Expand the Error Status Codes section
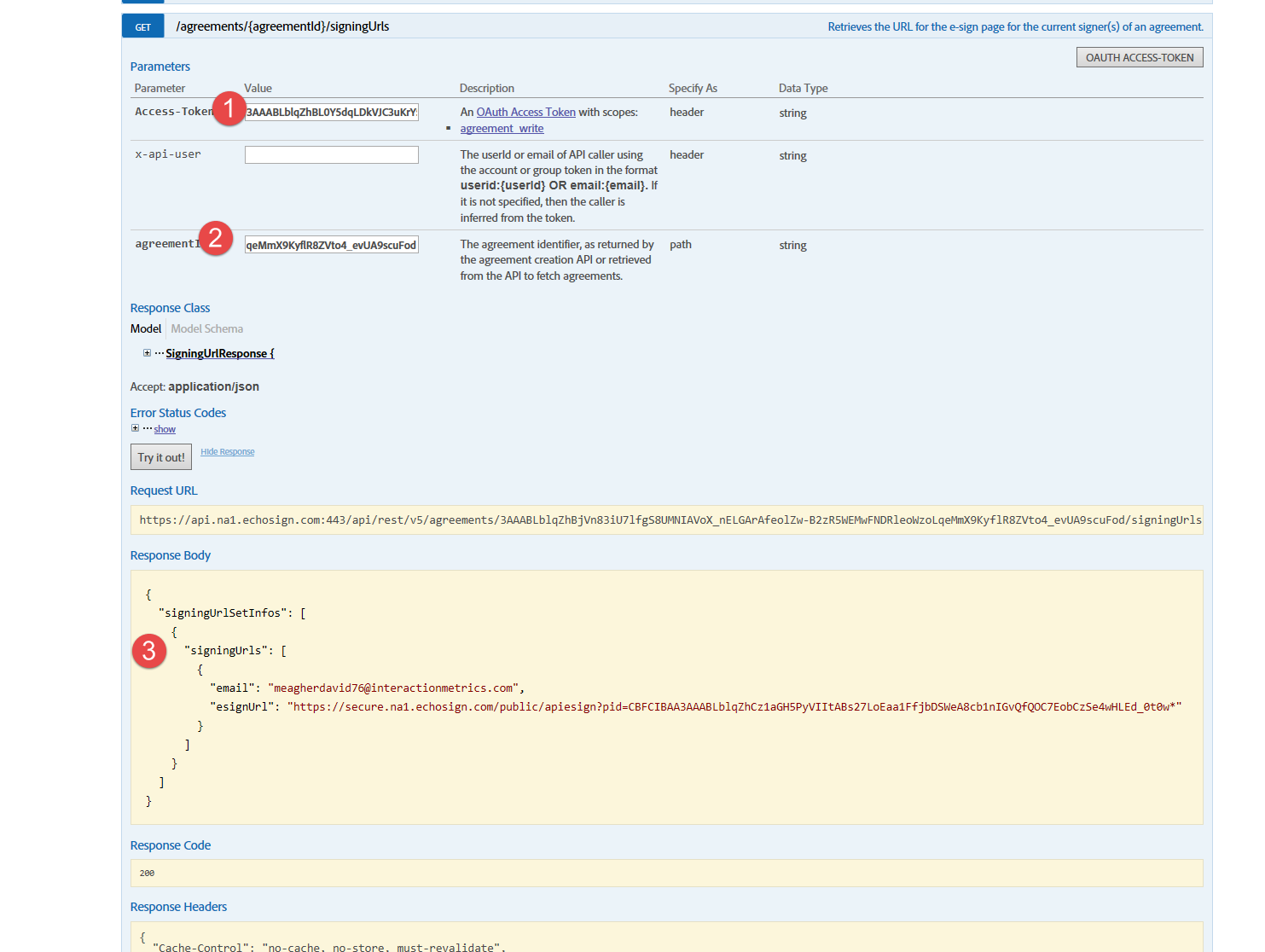This screenshot has width=1265, height=952. [134, 427]
